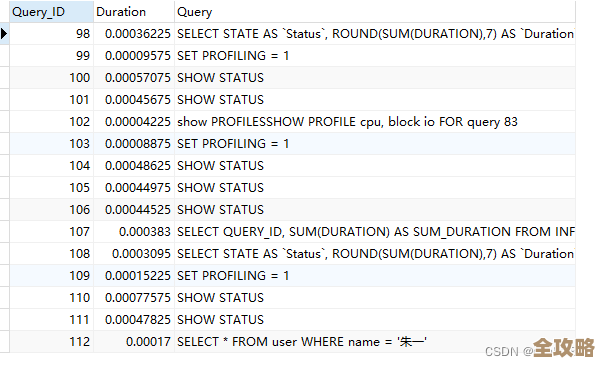Screen dimensions: 600x366
Task: Select duration value 0.00015225
Action: [138, 276]
